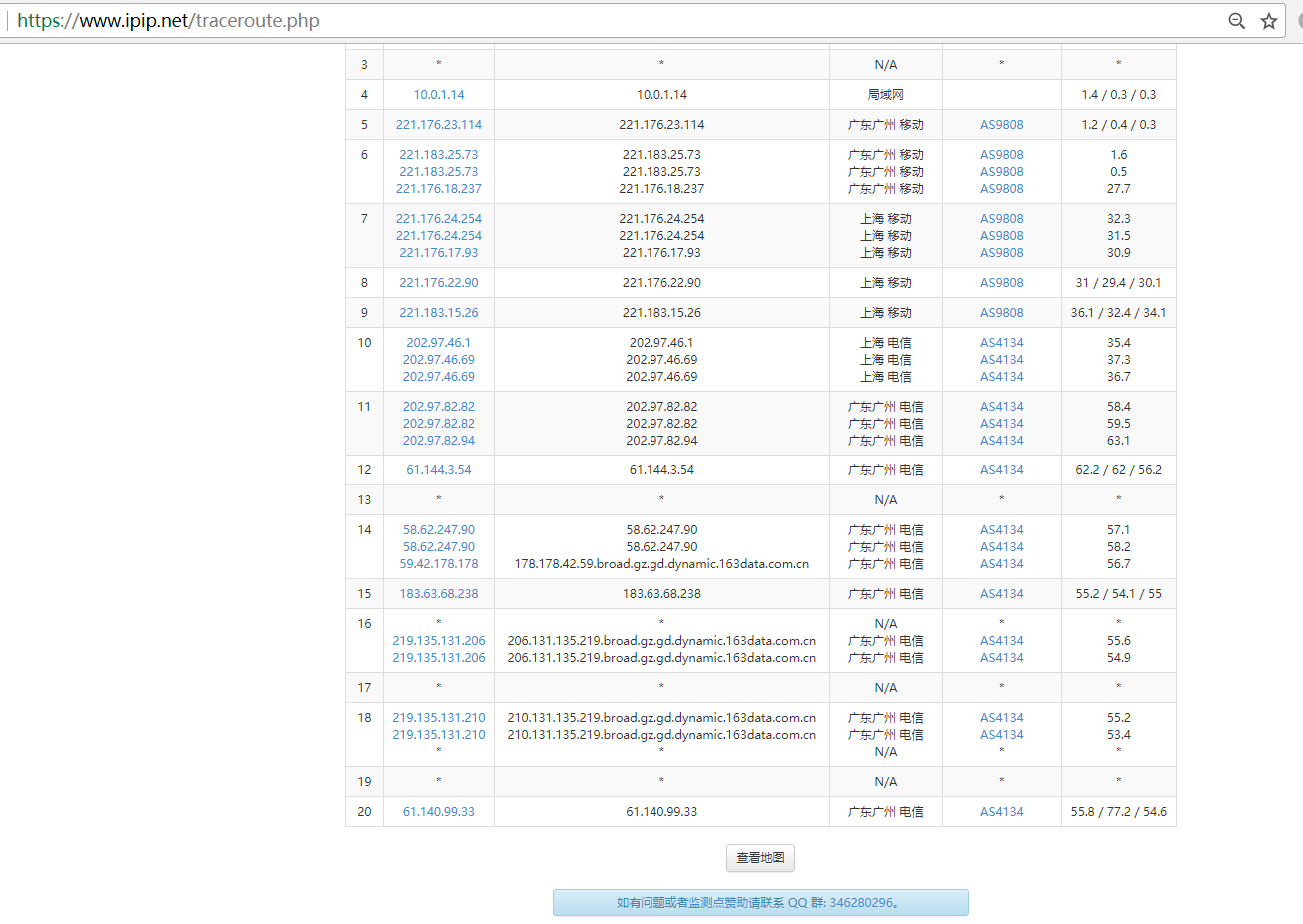Open the blue 61.144.3.54 IP link
This screenshot has width=1303, height=924.
point(439,470)
